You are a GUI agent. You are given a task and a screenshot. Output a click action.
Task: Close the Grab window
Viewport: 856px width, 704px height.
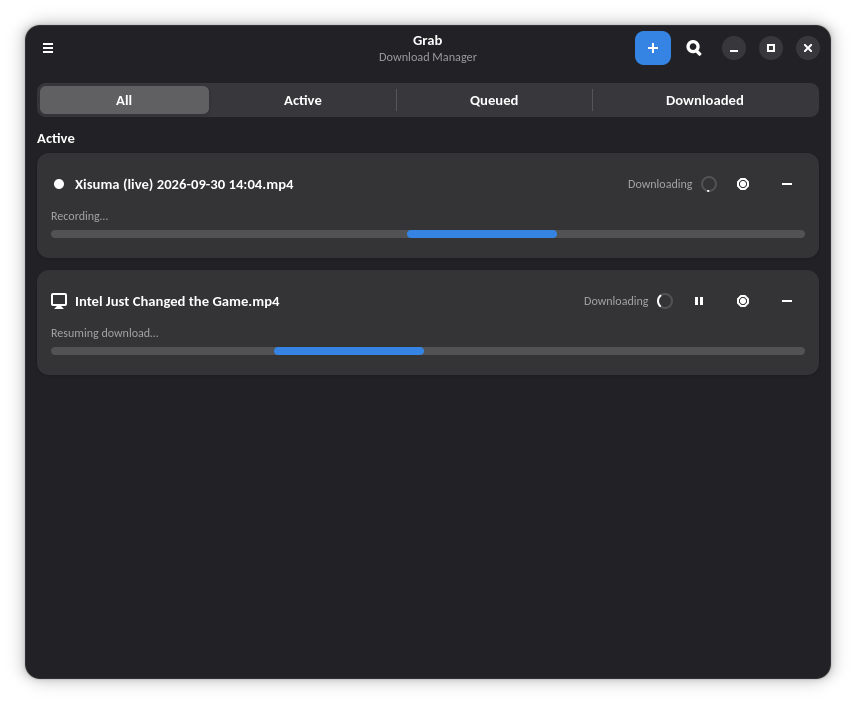pyautogui.click(x=808, y=48)
